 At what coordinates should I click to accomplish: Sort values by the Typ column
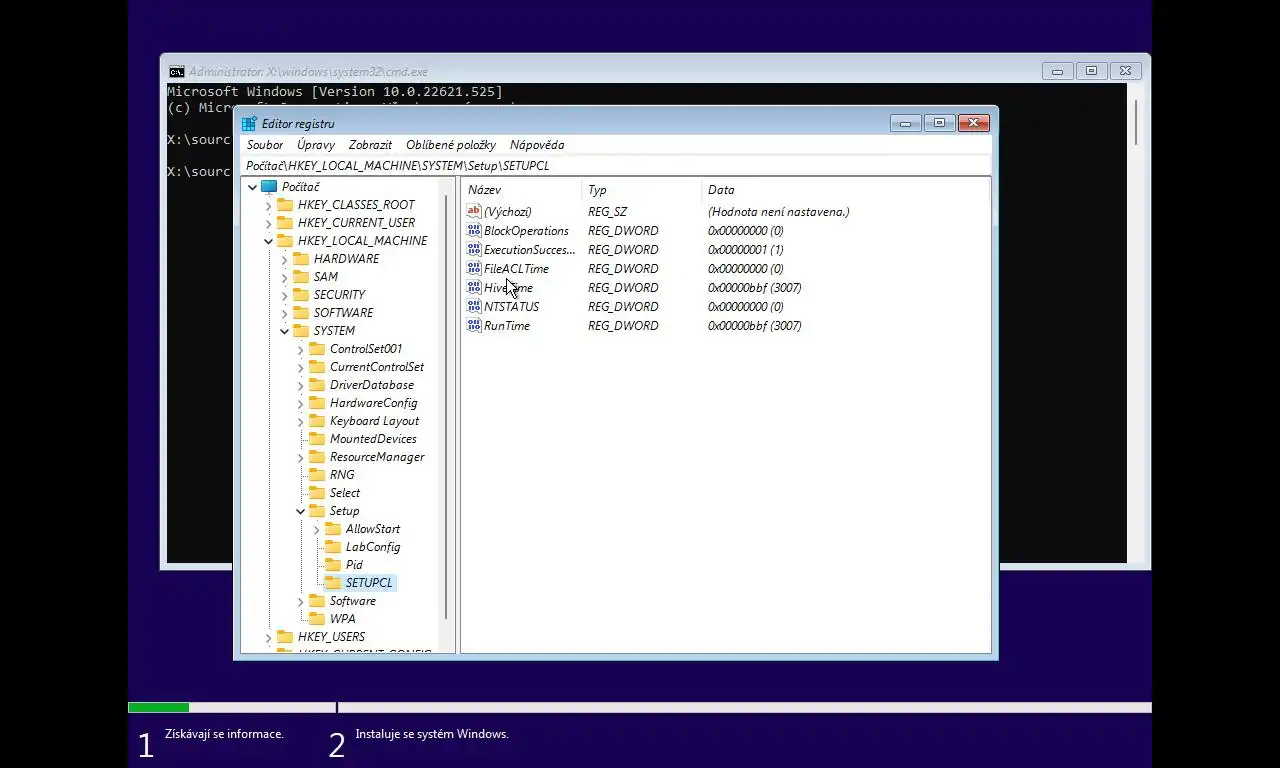tap(641, 190)
